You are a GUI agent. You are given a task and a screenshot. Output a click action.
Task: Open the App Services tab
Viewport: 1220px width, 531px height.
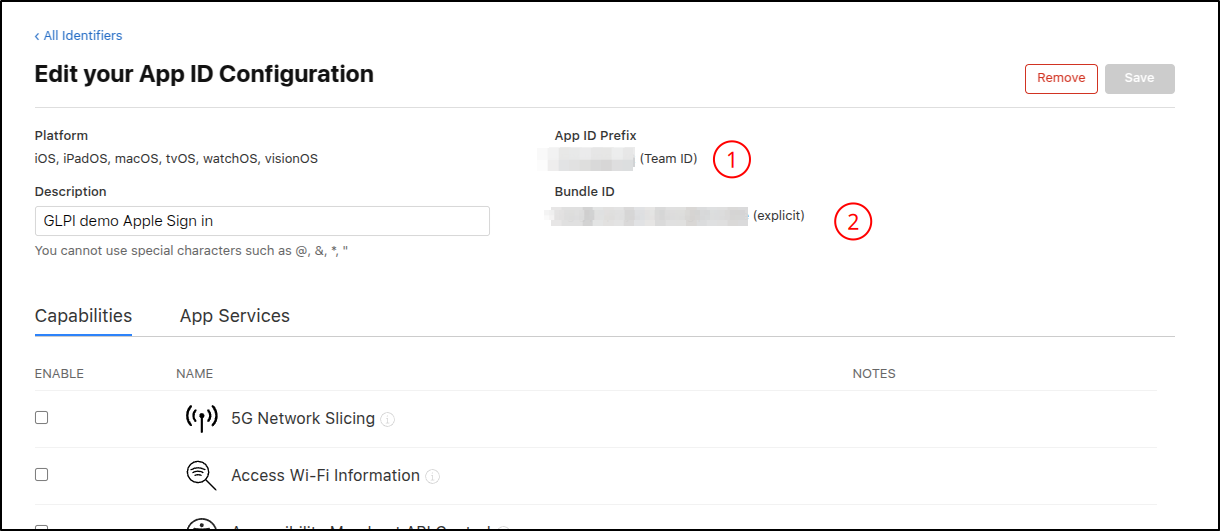point(235,316)
